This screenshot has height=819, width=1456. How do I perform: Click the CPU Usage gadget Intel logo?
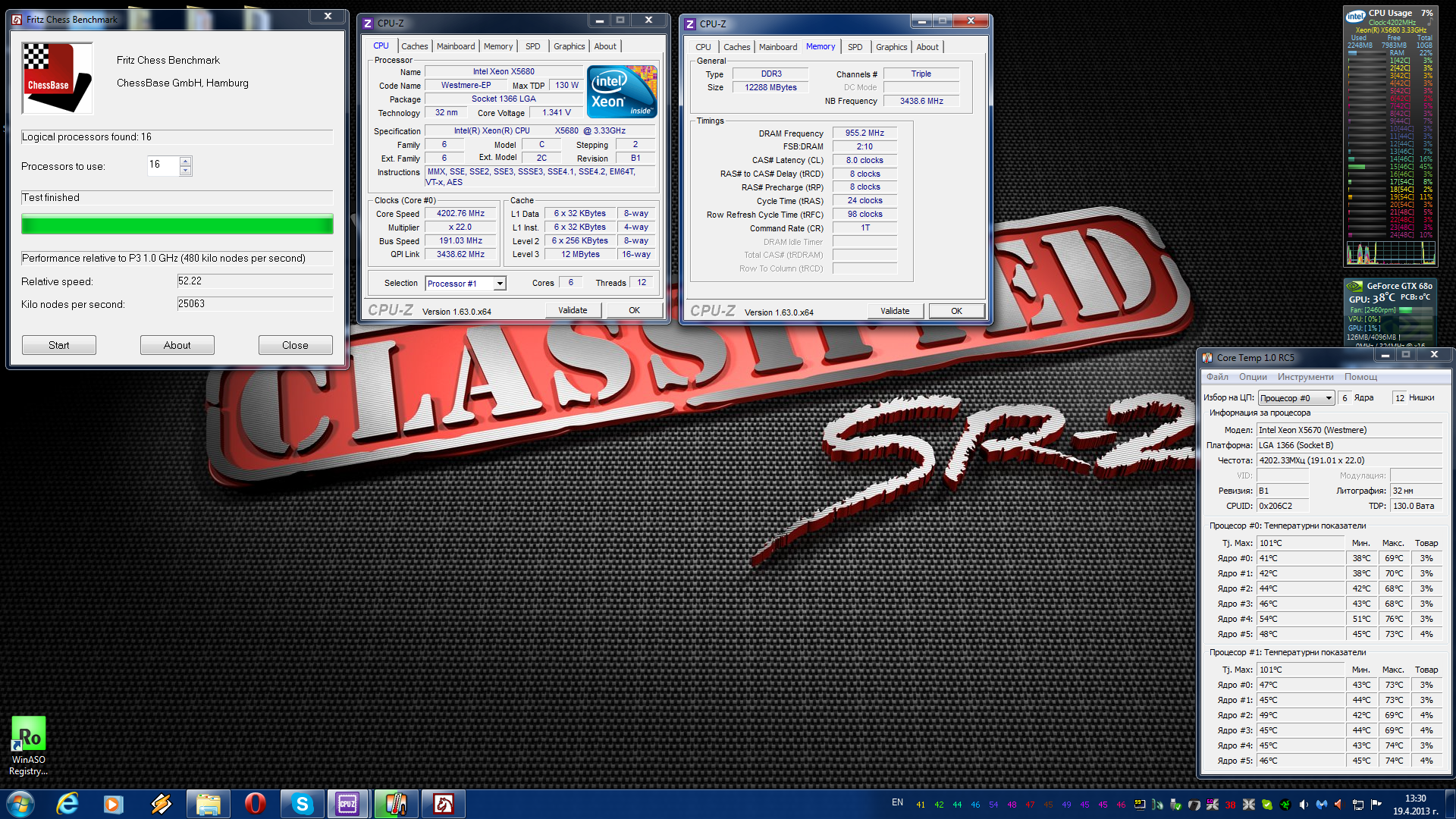tap(1355, 15)
